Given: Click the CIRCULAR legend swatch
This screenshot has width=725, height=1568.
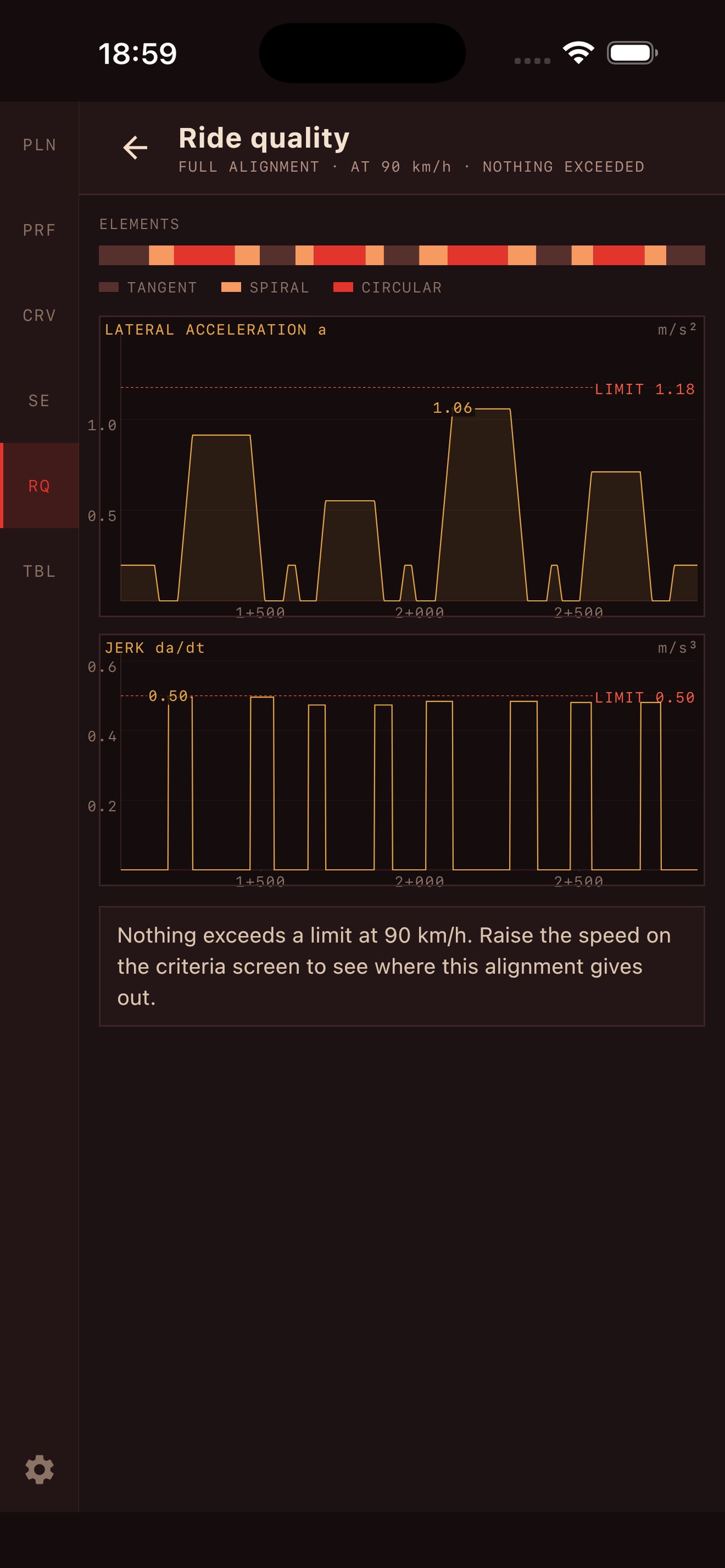Looking at the screenshot, I should pyautogui.click(x=343, y=287).
